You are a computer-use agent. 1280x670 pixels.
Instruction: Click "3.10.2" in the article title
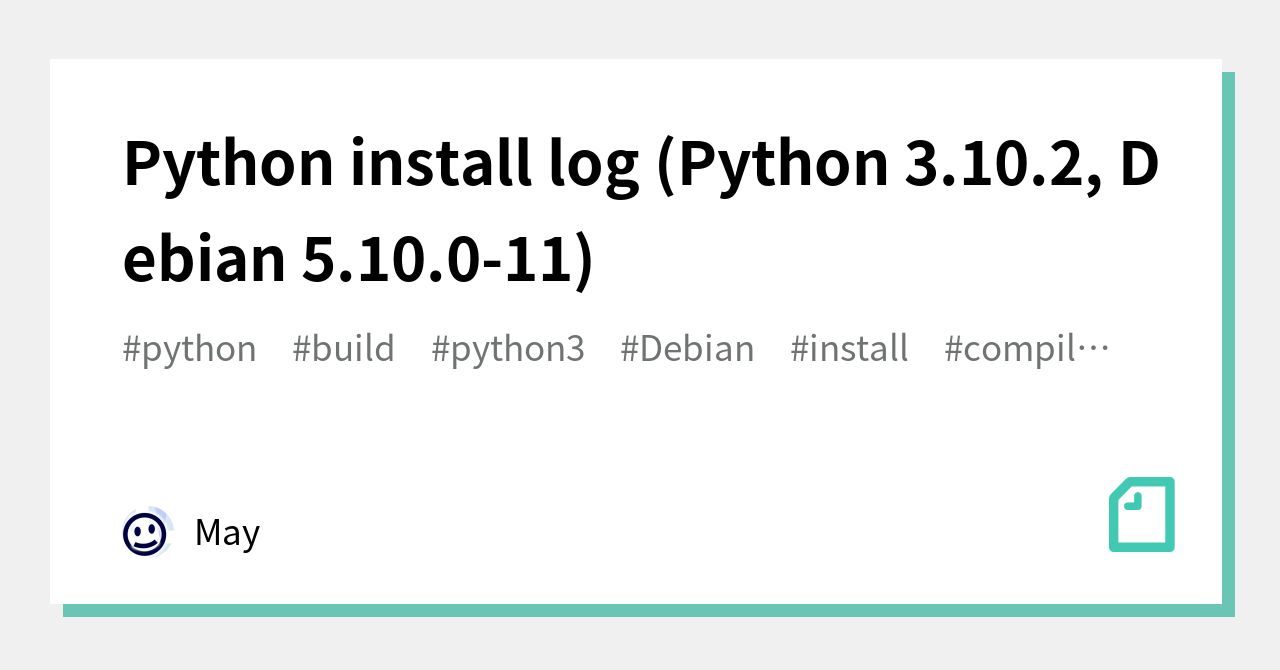(1002, 164)
